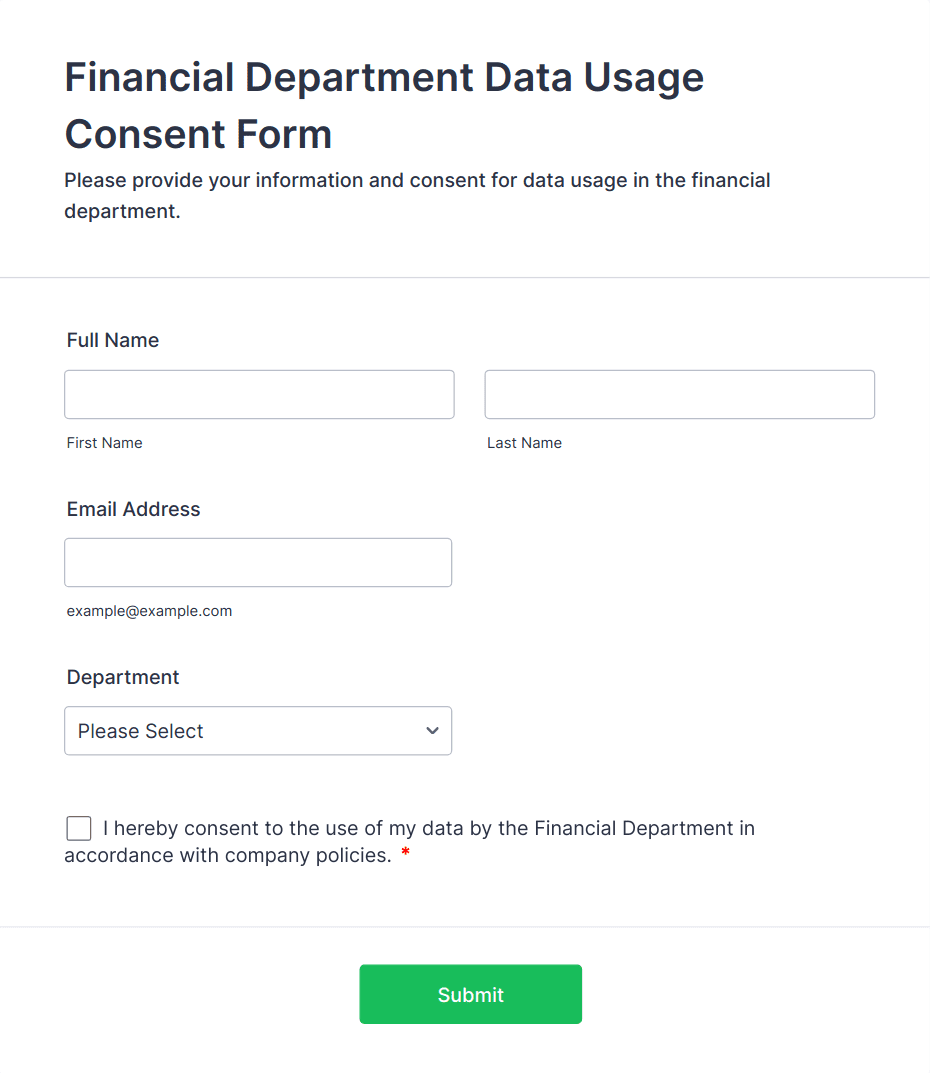Click the example@example.com hint text

pos(149,611)
